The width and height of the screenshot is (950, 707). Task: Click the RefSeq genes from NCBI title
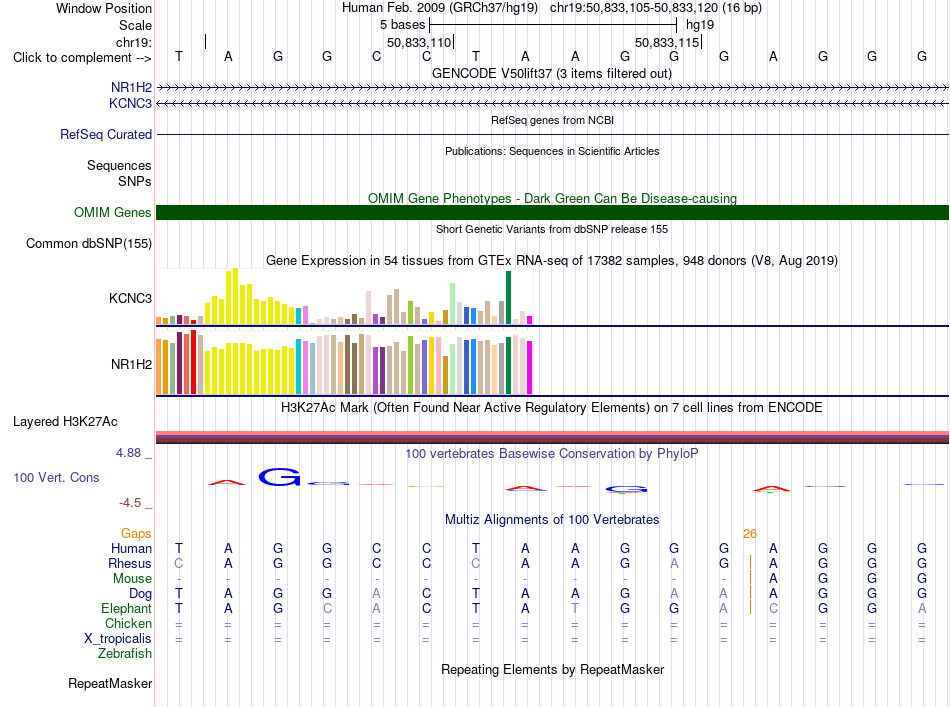click(x=552, y=120)
